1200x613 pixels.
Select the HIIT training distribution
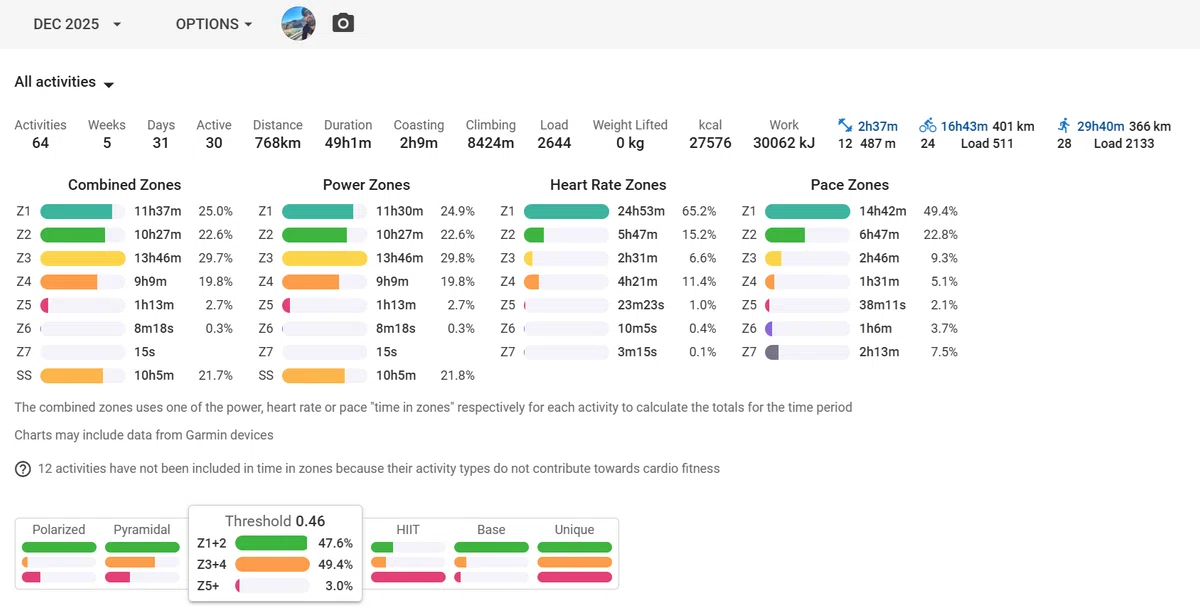pyautogui.click(x=407, y=553)
